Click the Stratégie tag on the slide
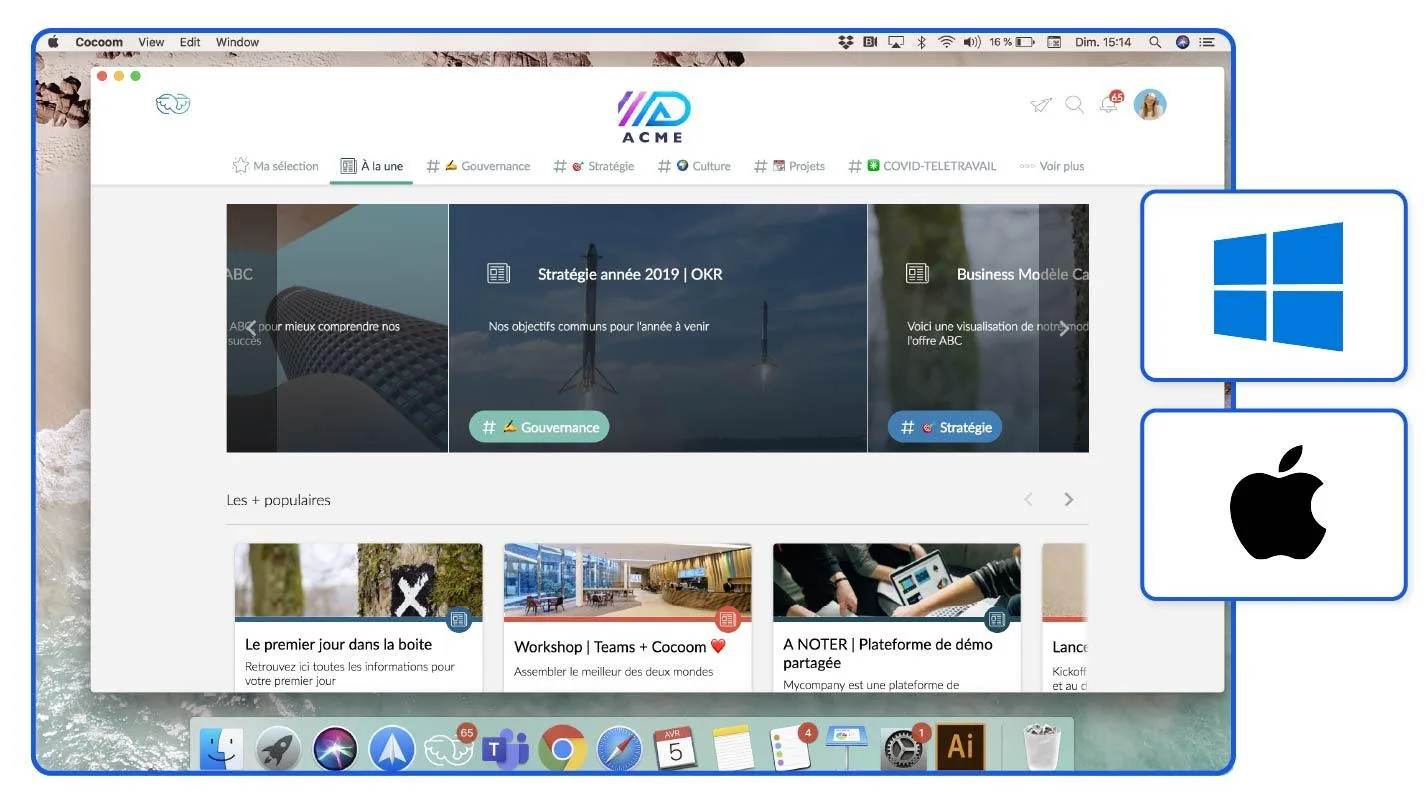Viewport: 1427px width, 807px height. [x=945, y=427]
